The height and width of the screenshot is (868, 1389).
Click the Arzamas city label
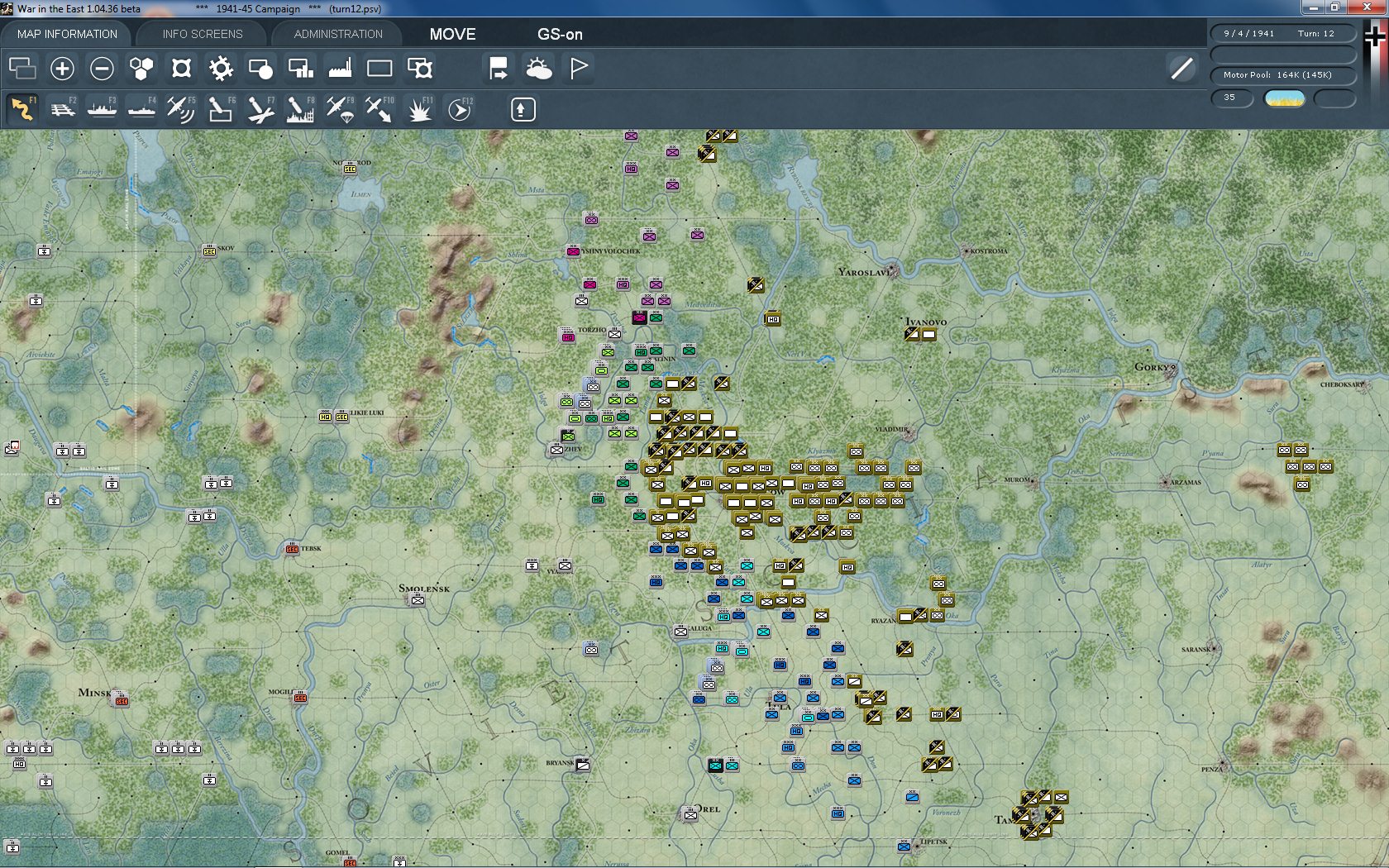point(1186,482)
